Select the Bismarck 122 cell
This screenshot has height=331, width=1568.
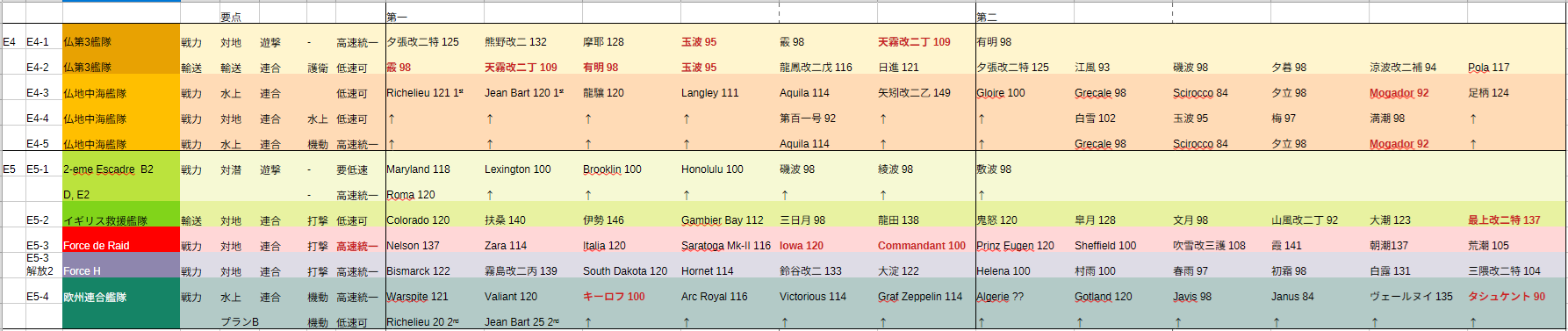[435, 271]
